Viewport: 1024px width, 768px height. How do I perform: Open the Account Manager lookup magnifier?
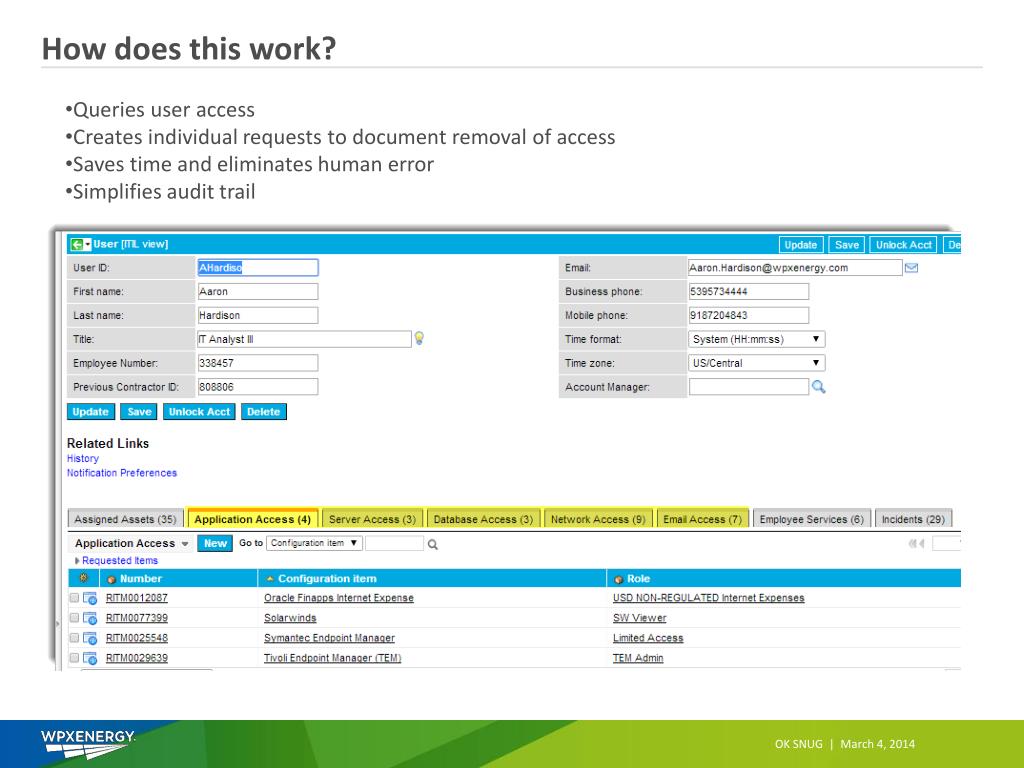coord(818,387)
